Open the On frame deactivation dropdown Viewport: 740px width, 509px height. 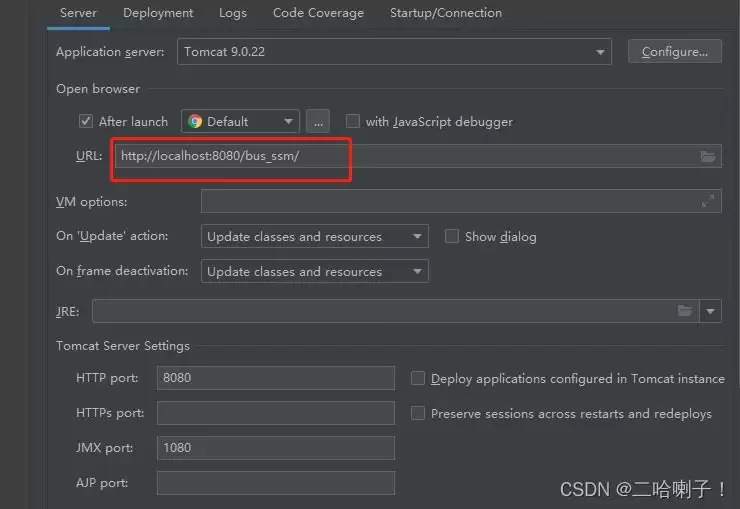tap(314, 271)
